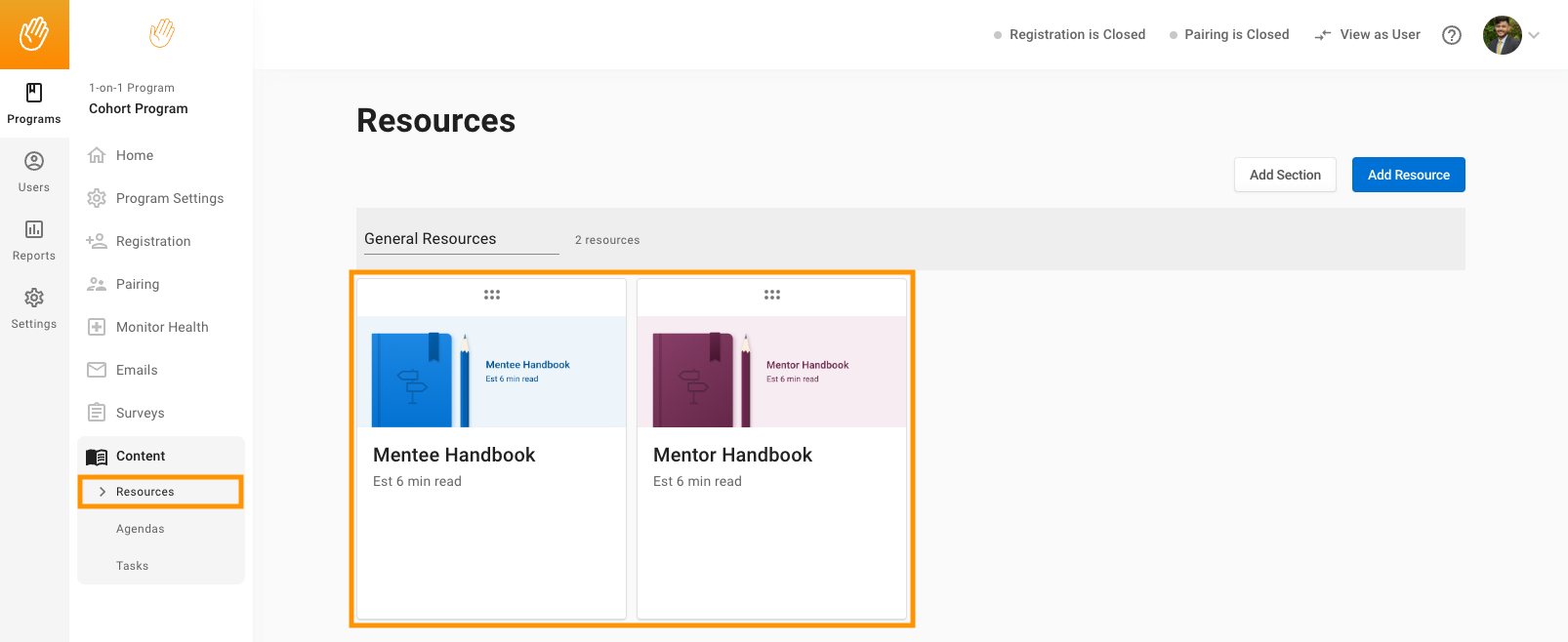
Task: Click the View as User link
Action: pyautogui.click(x=1380, y=35)
